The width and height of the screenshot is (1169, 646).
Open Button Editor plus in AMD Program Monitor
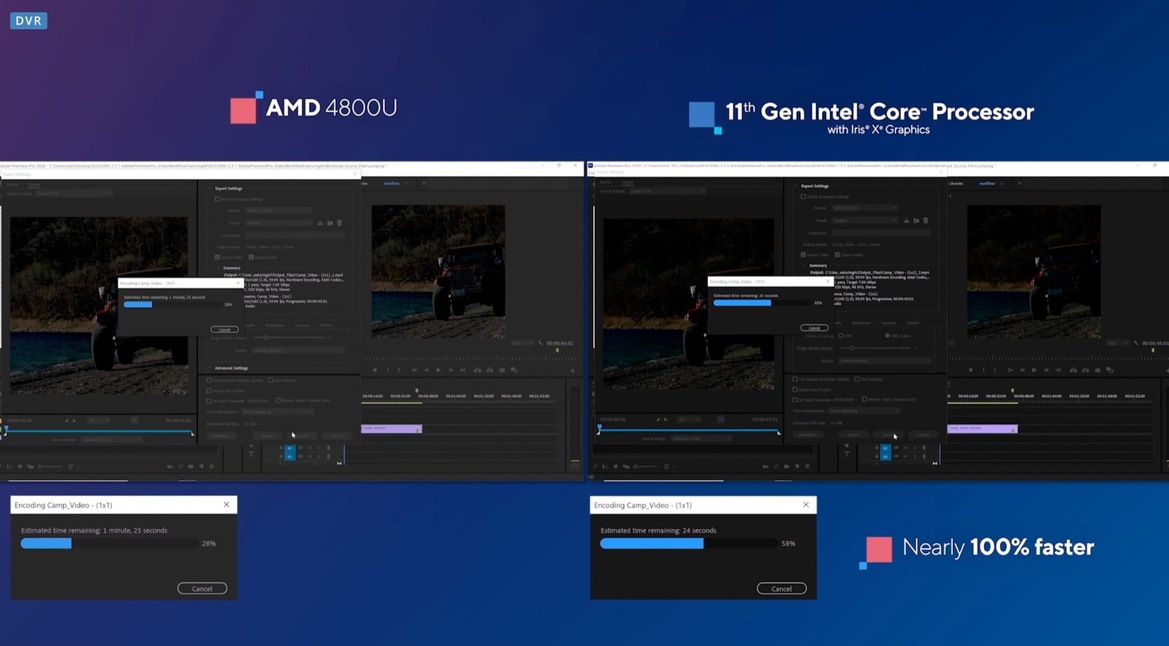[x=573, y=370]
